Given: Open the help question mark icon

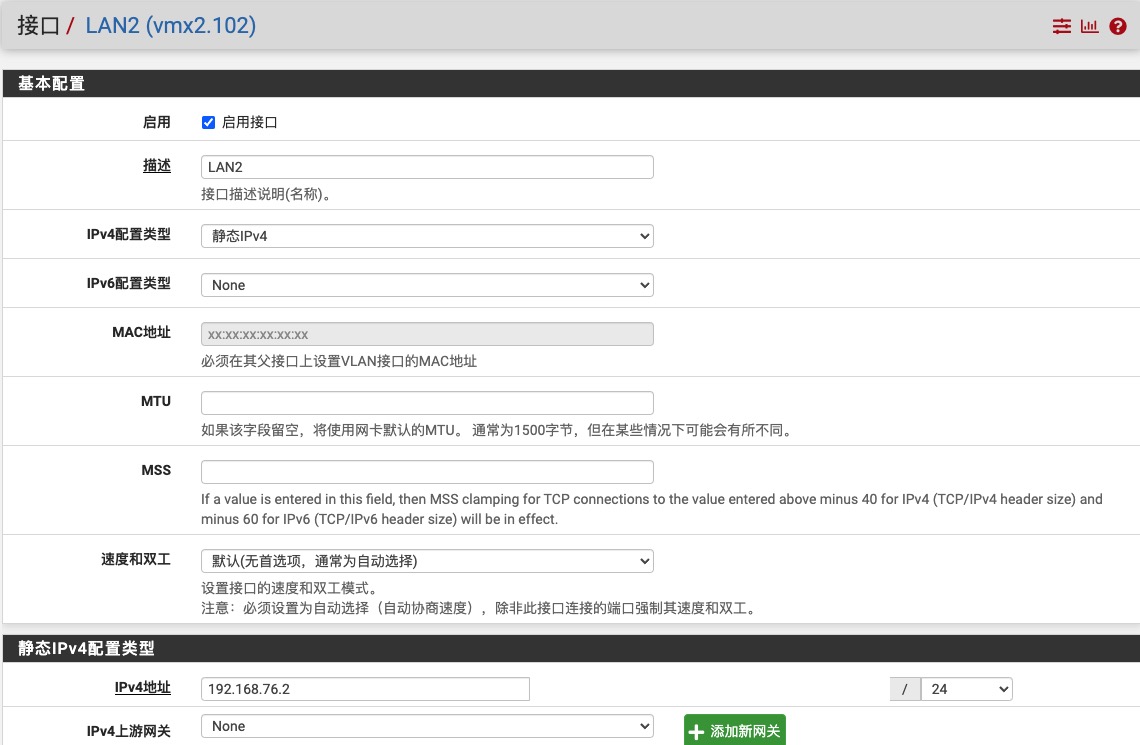Looking at the screenshot, I should 1118,27.
